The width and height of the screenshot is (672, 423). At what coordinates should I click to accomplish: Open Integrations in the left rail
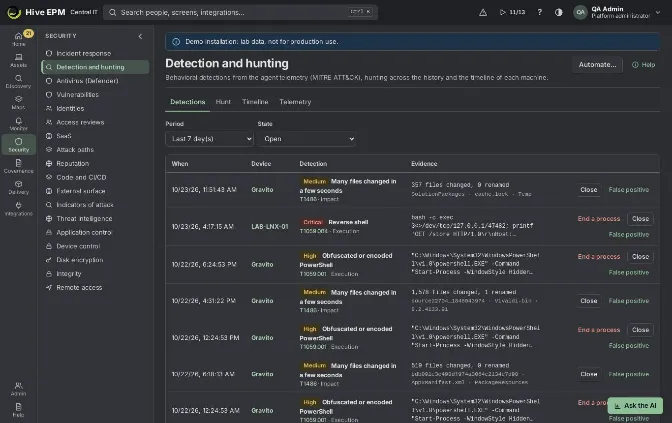[x=18, y=208]
